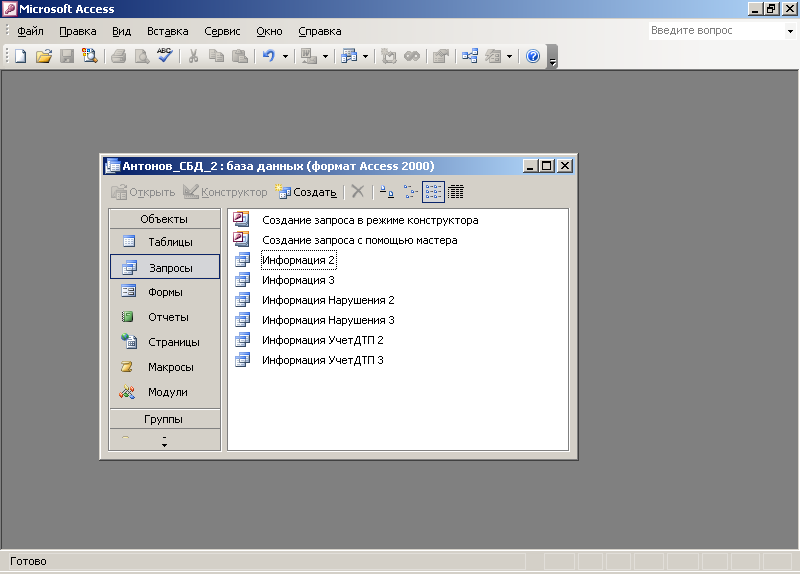
Task: Expand the Analyze dropdown arrow
Action: [365, 57]
